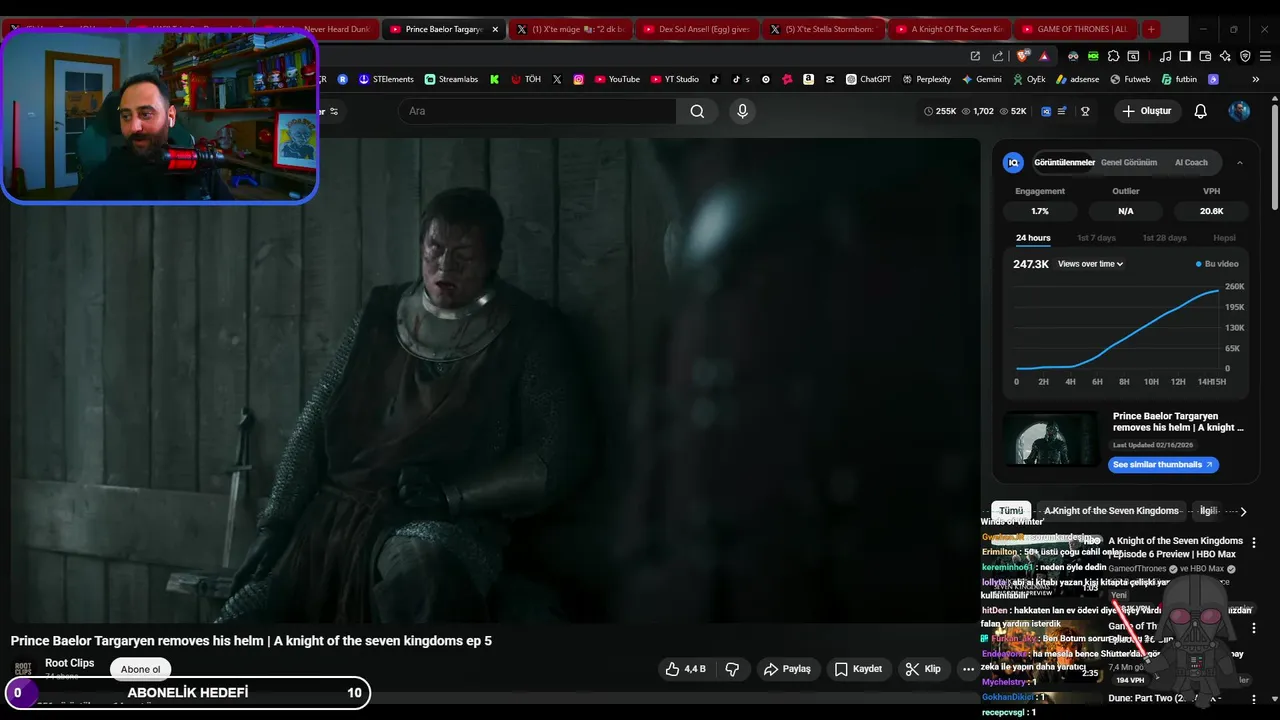Open the Instagram bookmark icon
The image size is (1280, 720).
click(x=578, y=79)
